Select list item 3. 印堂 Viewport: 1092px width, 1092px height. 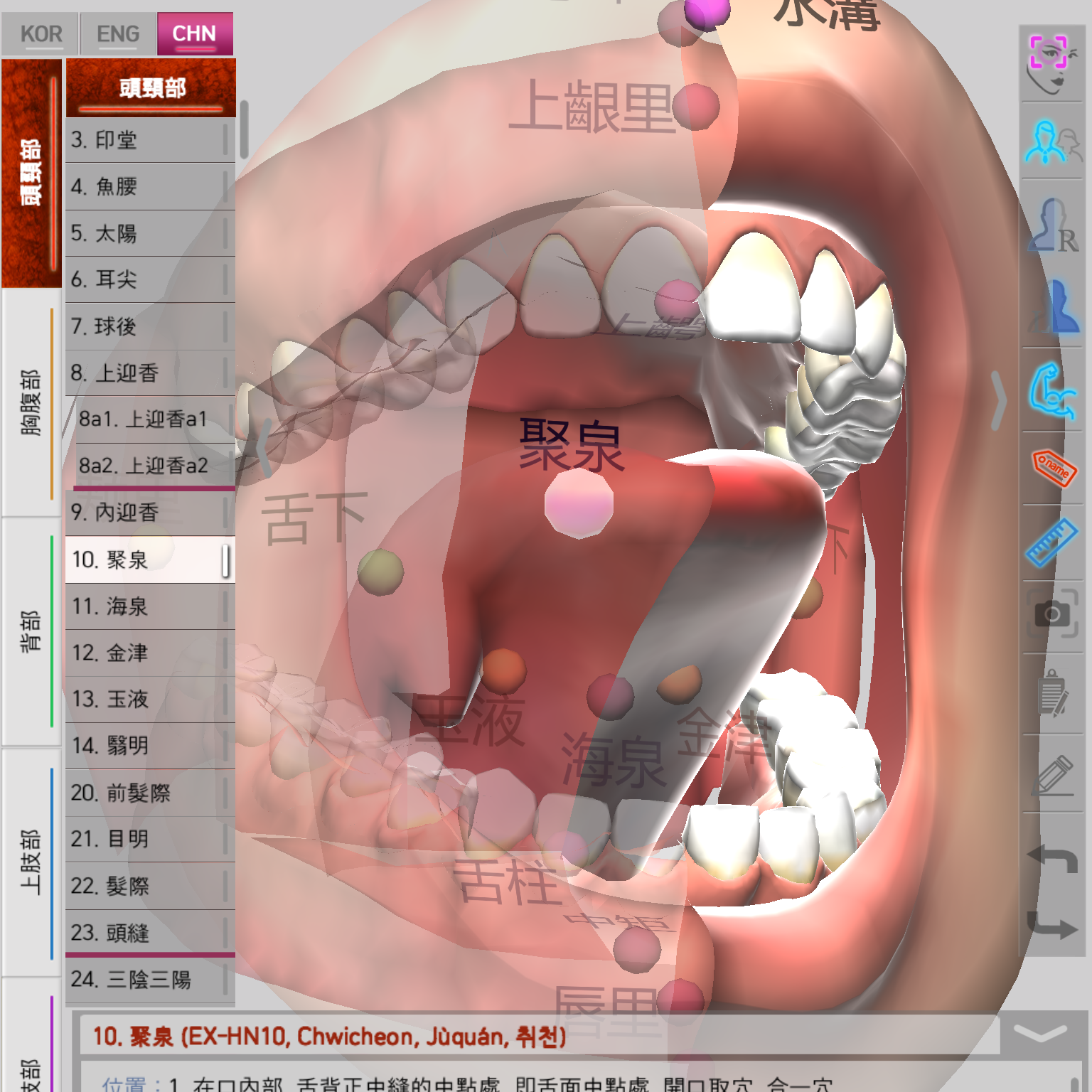[150, 139]
